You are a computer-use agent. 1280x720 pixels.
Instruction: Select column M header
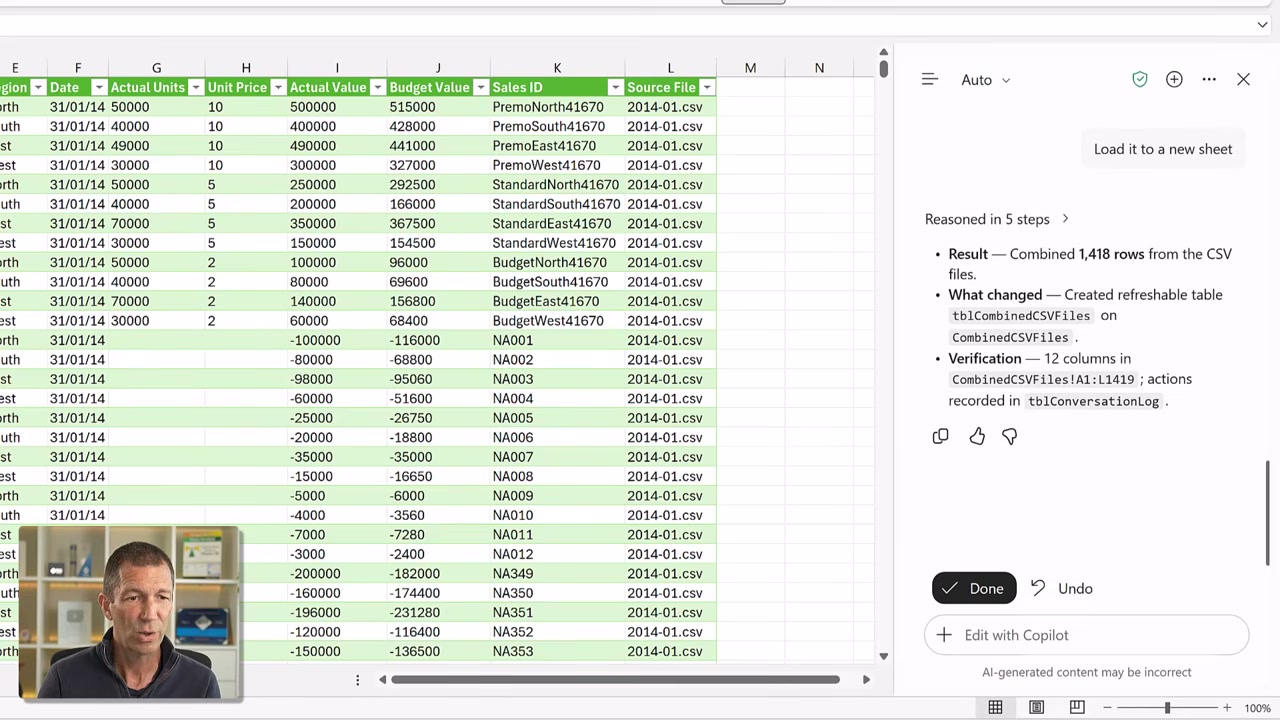point(750,68)
